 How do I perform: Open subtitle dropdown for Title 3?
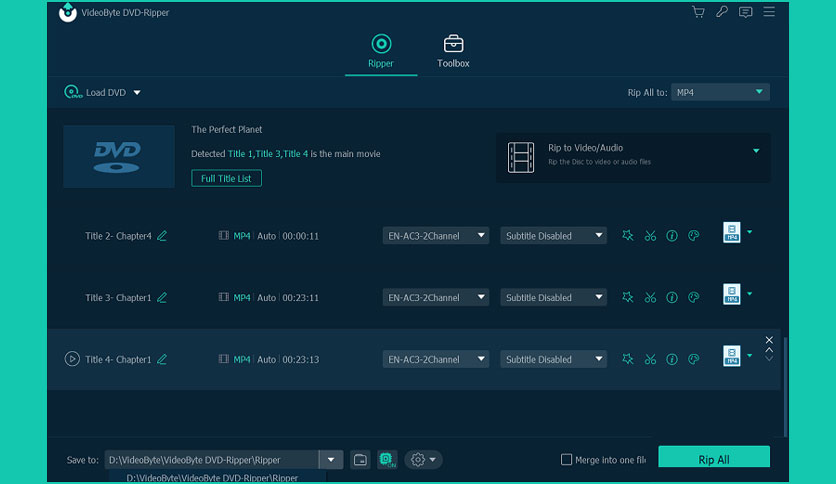pos(553,297)
